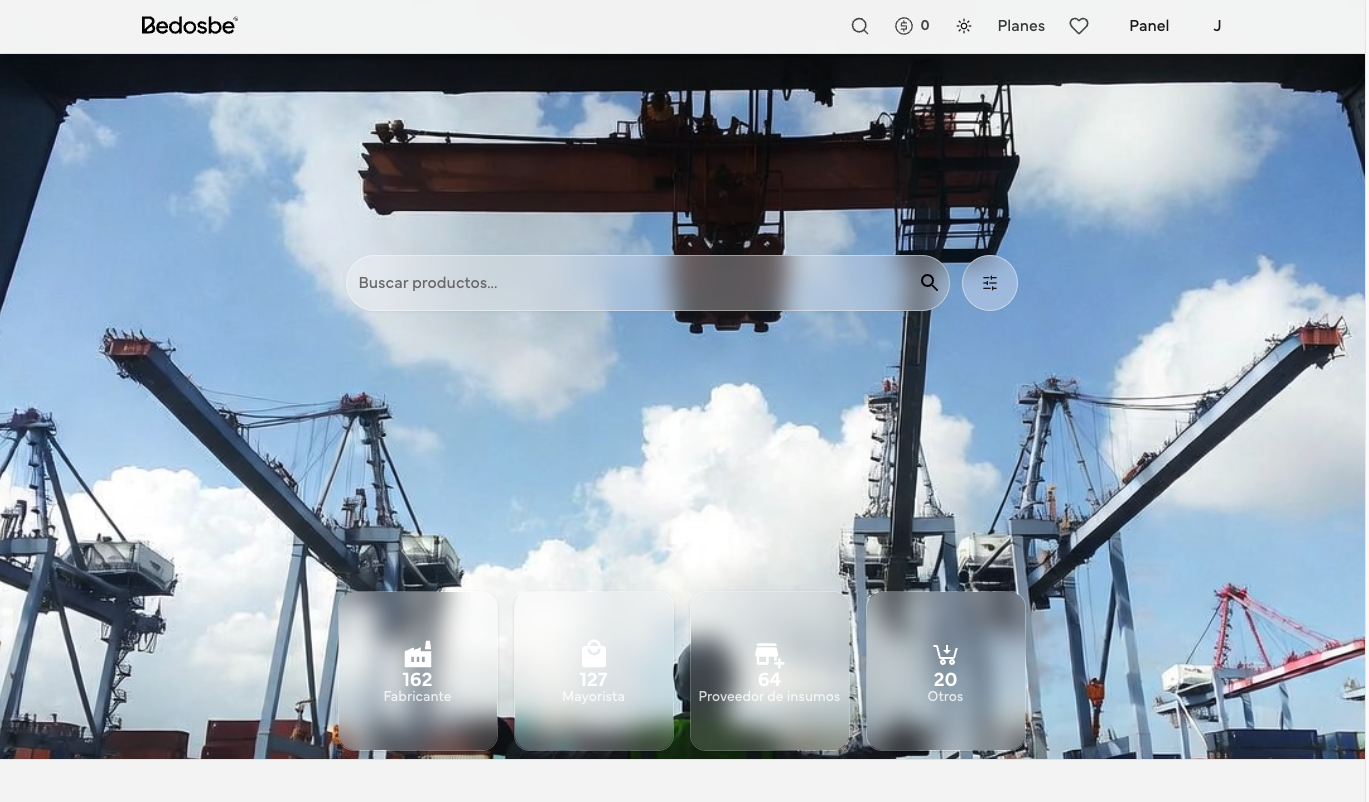The width and height of the screenshot is (1369, 802).
Task: Open the J user avatar menu
Action: click(1216, 26)
